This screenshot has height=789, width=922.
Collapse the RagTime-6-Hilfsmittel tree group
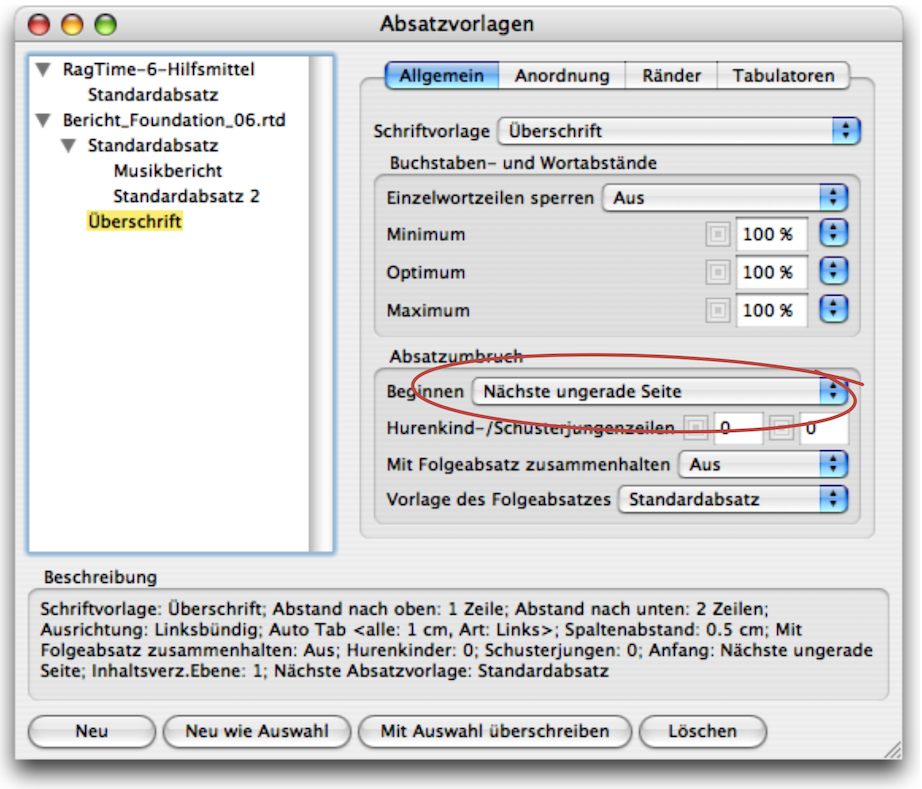click(43, 70)
